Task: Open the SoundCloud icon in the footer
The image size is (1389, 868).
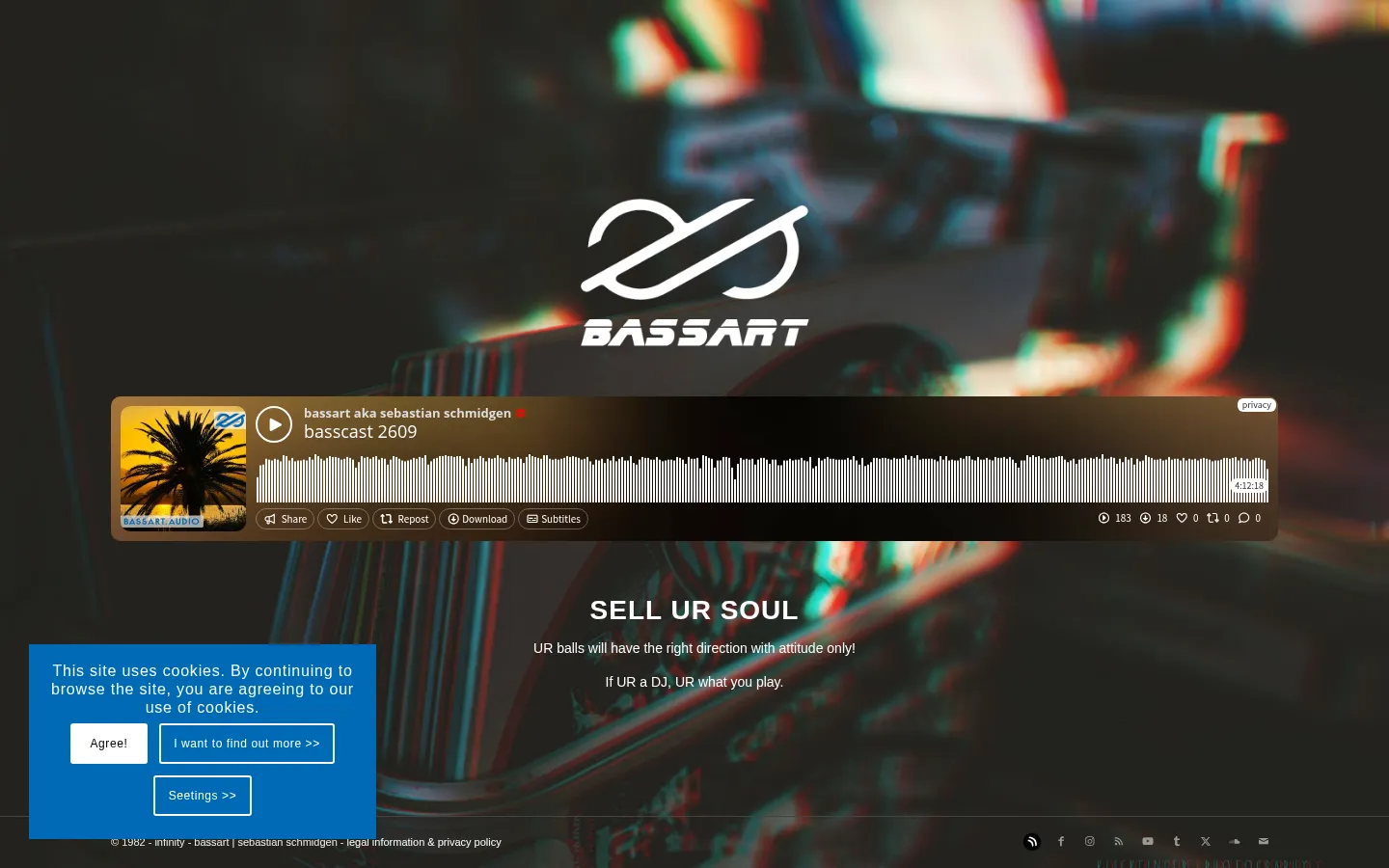Action: tap(1235, 842)
